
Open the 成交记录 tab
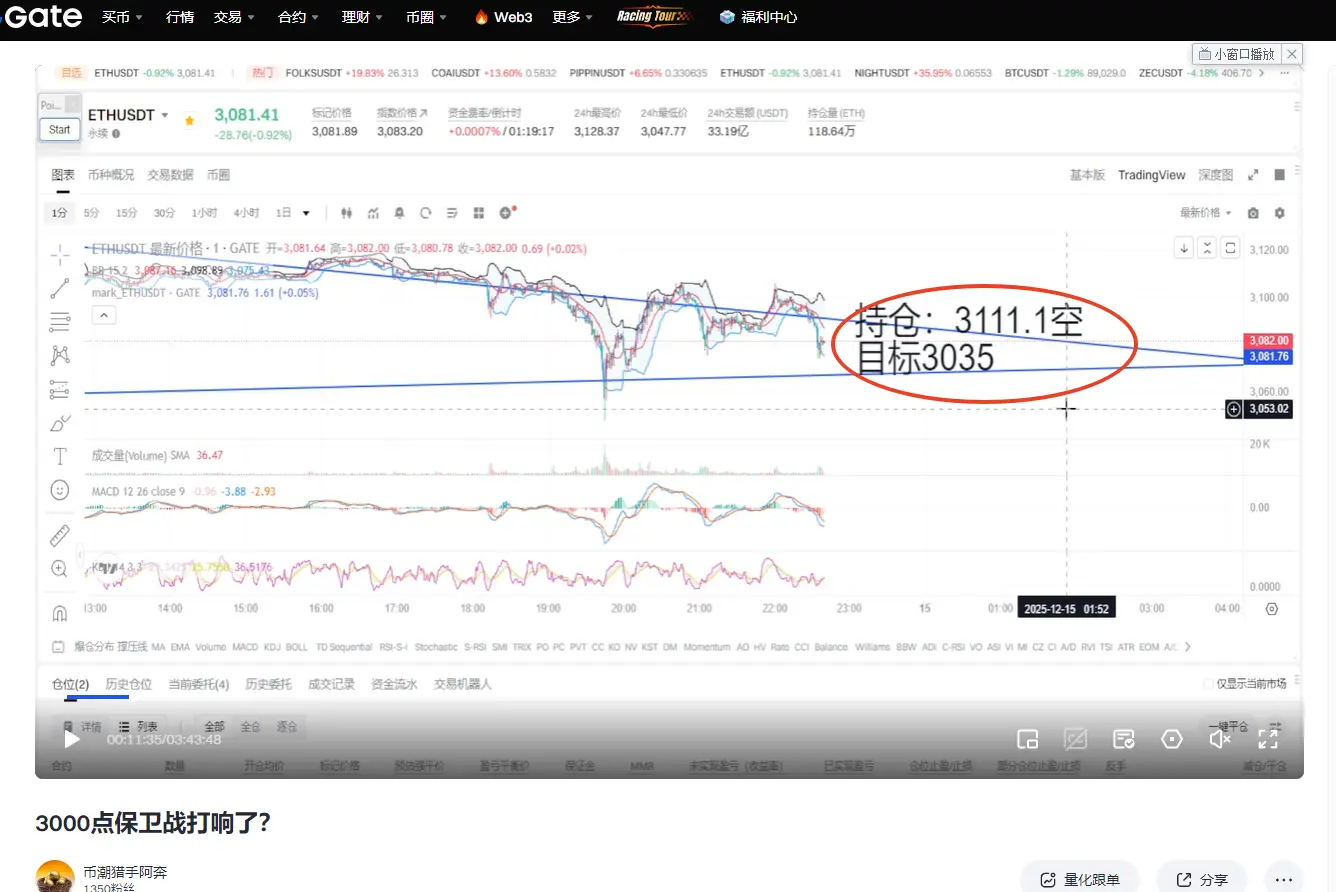[331, 684]
